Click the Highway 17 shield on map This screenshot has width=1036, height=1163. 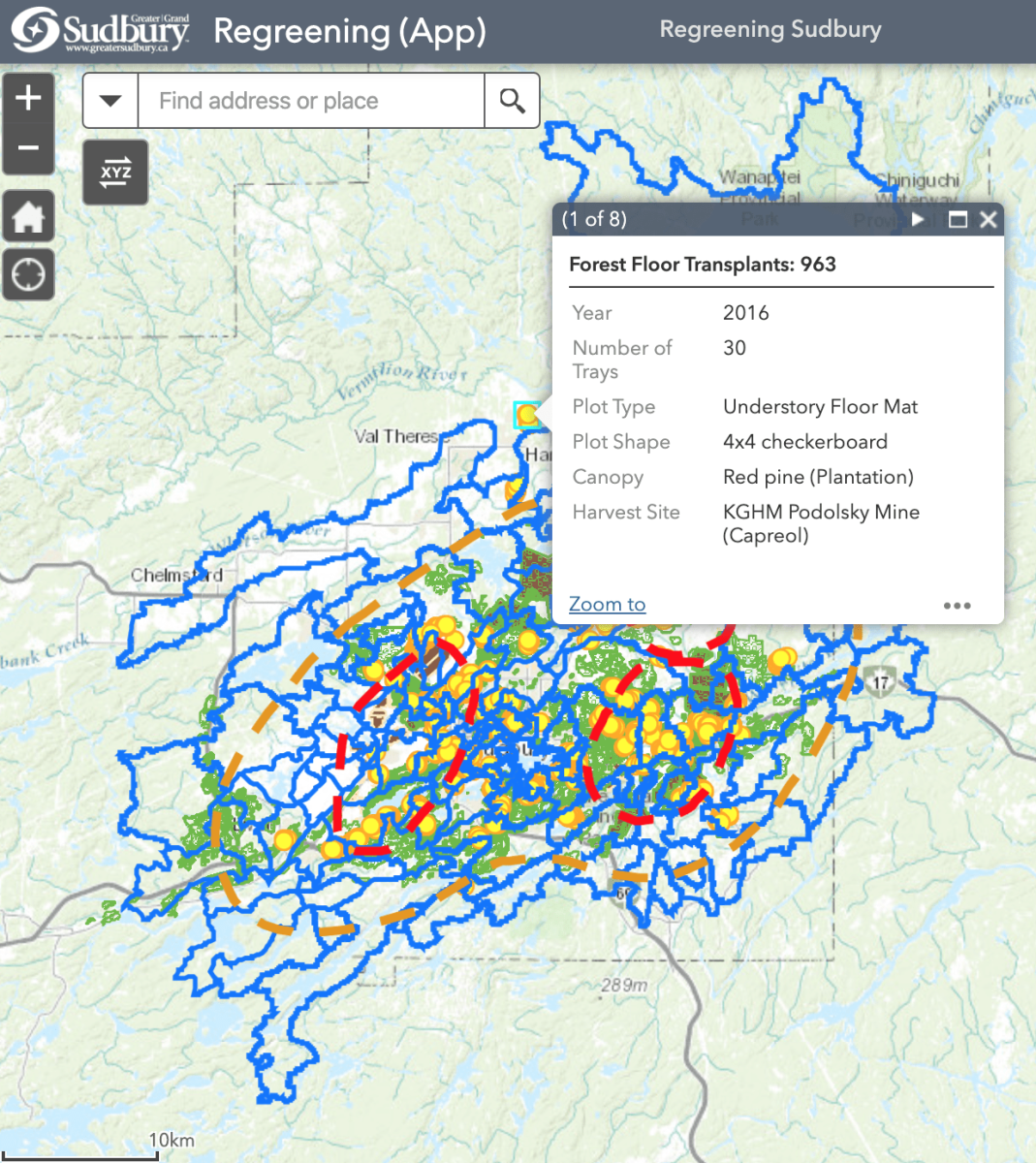880,681
